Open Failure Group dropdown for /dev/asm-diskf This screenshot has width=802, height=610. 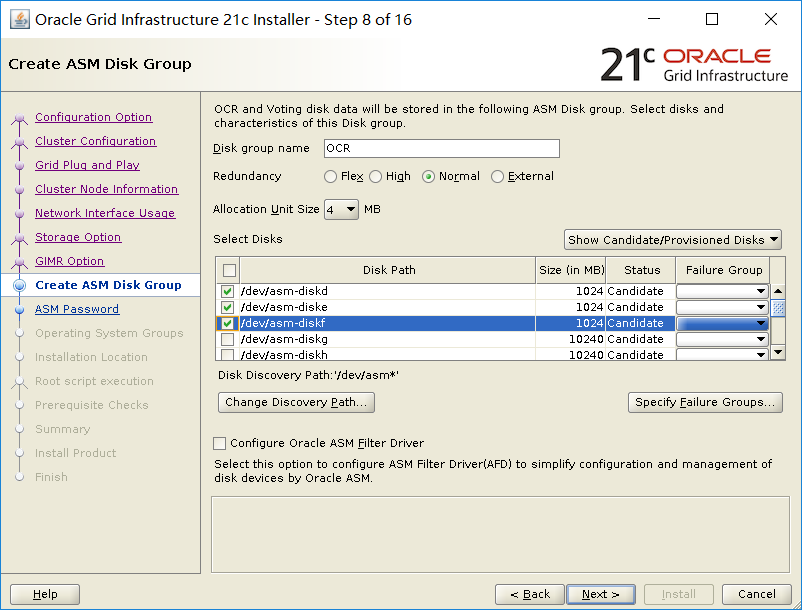pyautogui.click(x=722, y=323)
